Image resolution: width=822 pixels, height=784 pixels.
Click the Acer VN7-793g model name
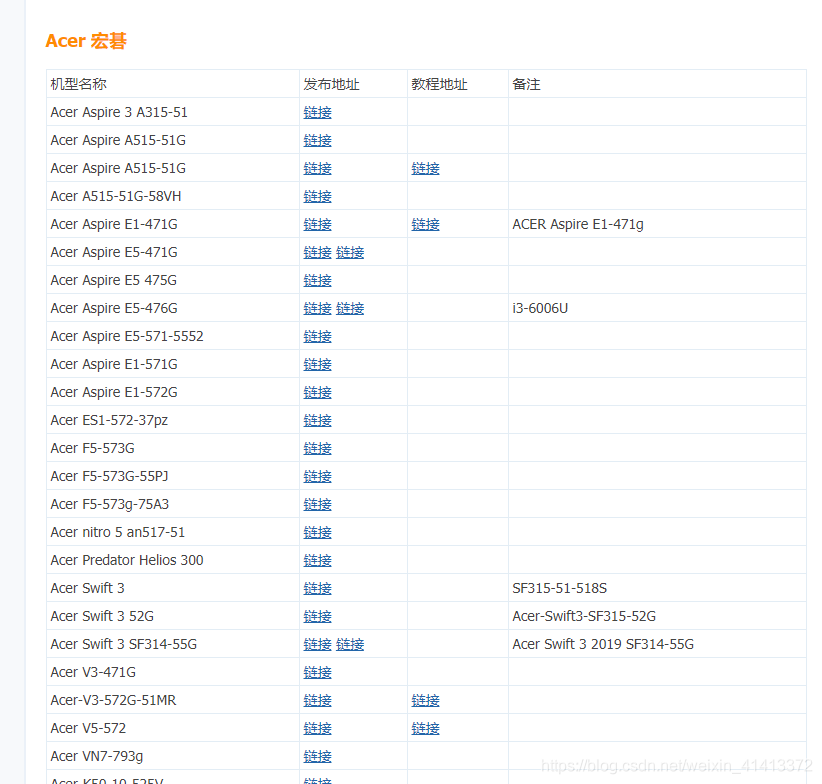pos(96,756)
